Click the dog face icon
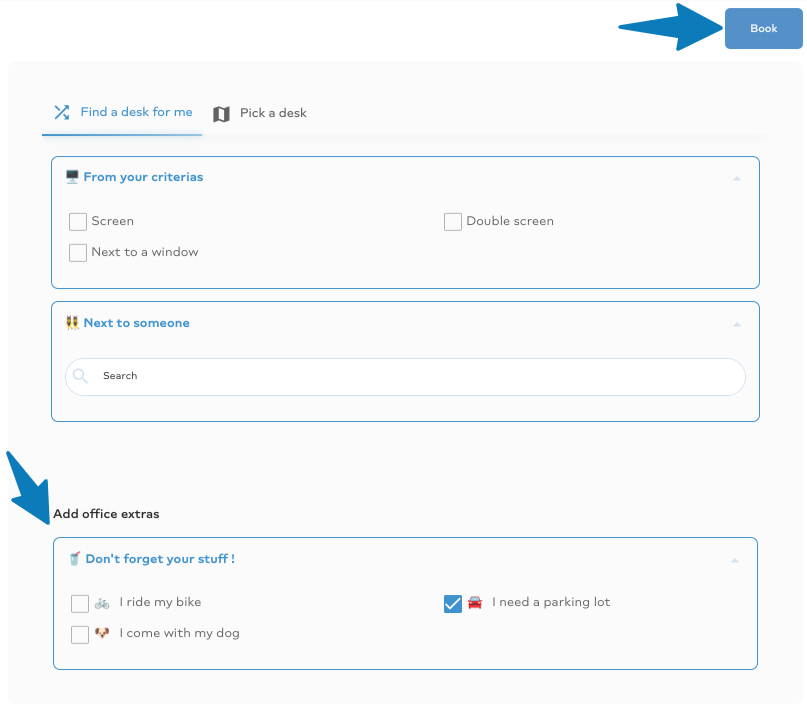The image size is (807, 713). 102,633
